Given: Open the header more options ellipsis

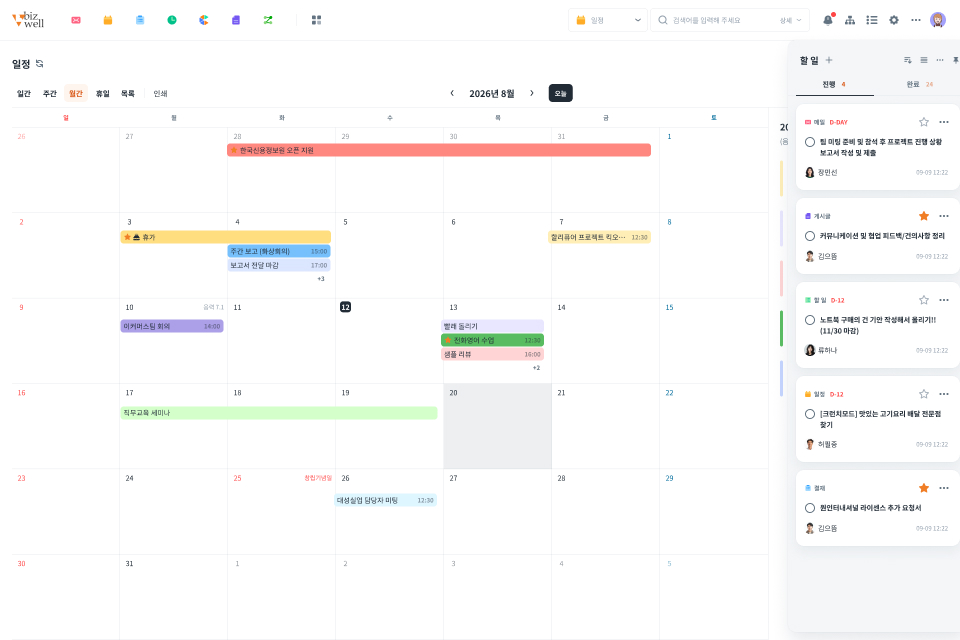Looking at the screenshot, I should point(916,20).
